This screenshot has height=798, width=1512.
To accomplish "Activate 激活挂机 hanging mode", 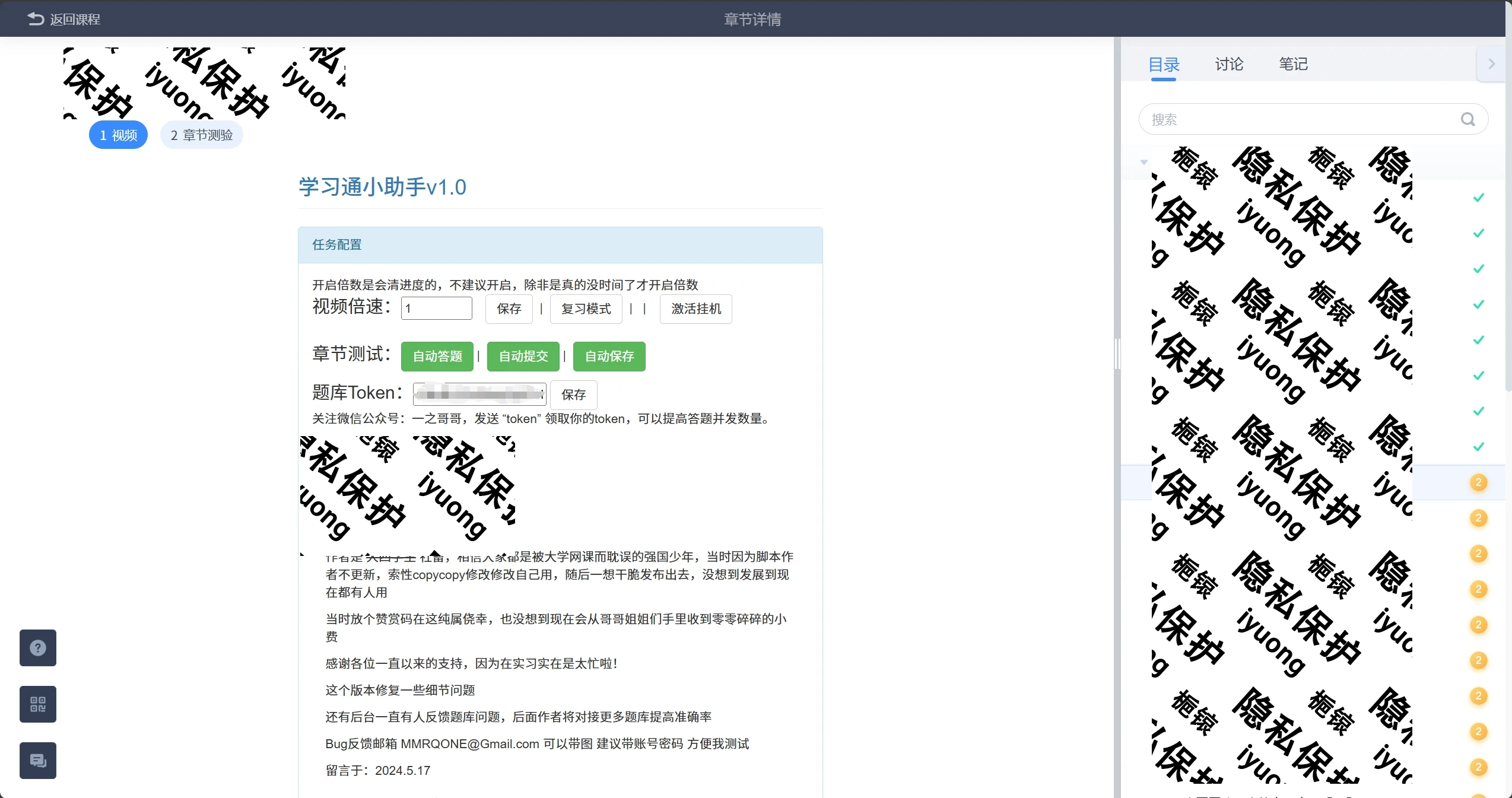I will coord(695,309).
